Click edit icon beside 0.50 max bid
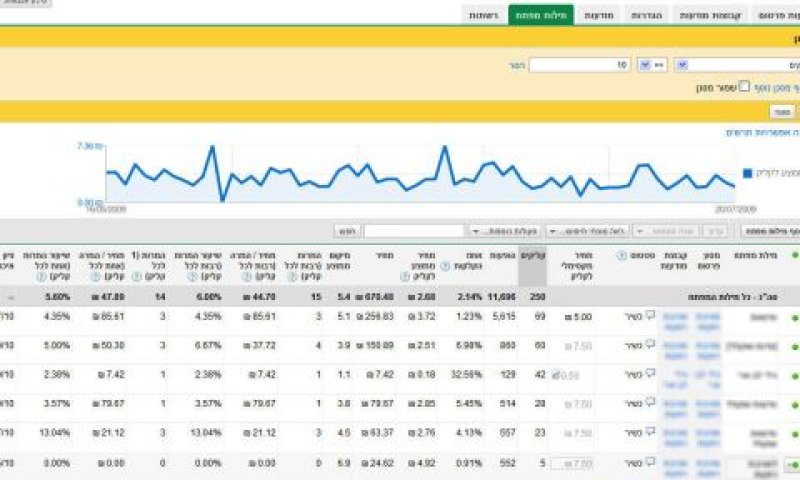800x480 pixels. pos(556,375)
